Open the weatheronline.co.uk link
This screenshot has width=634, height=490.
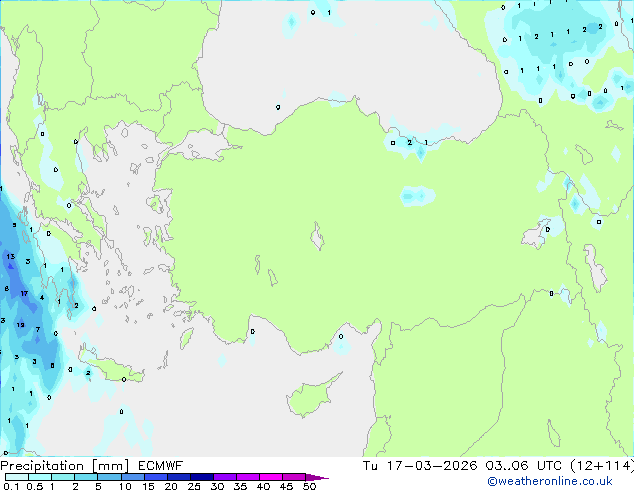click(550, 481)
